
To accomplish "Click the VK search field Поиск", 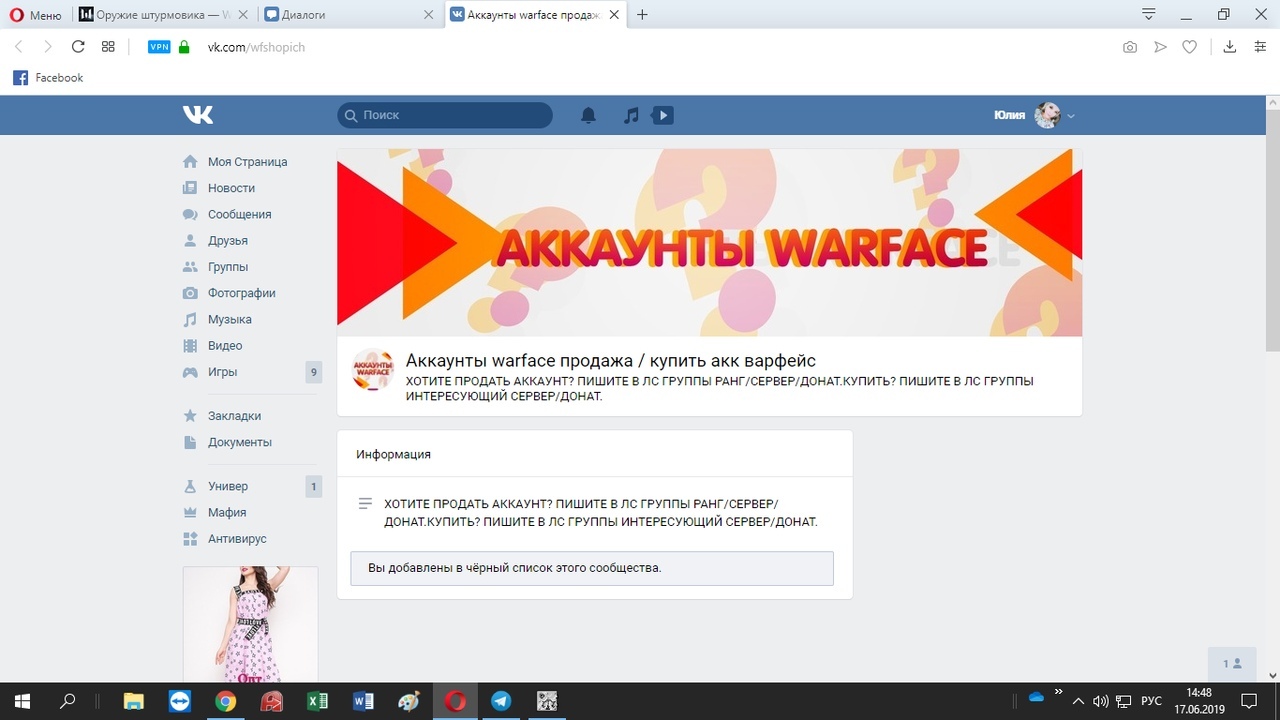I will click(x=445, y=115).
